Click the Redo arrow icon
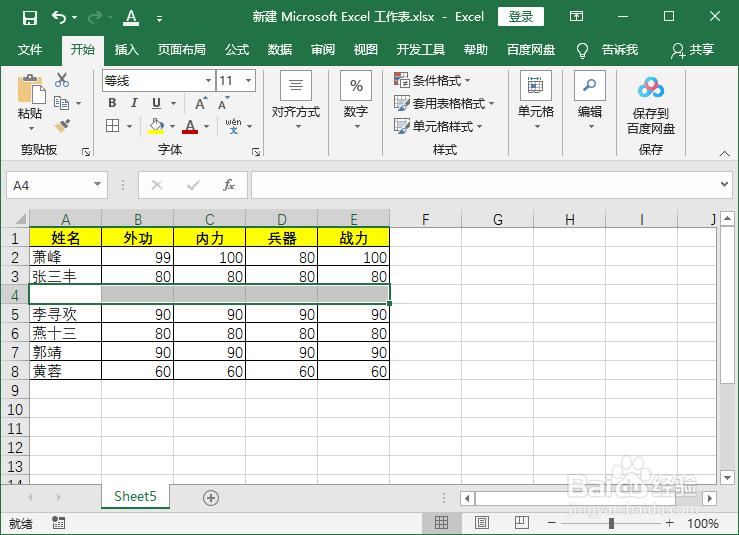Screen dimensions: 739x535 point(95,17)
